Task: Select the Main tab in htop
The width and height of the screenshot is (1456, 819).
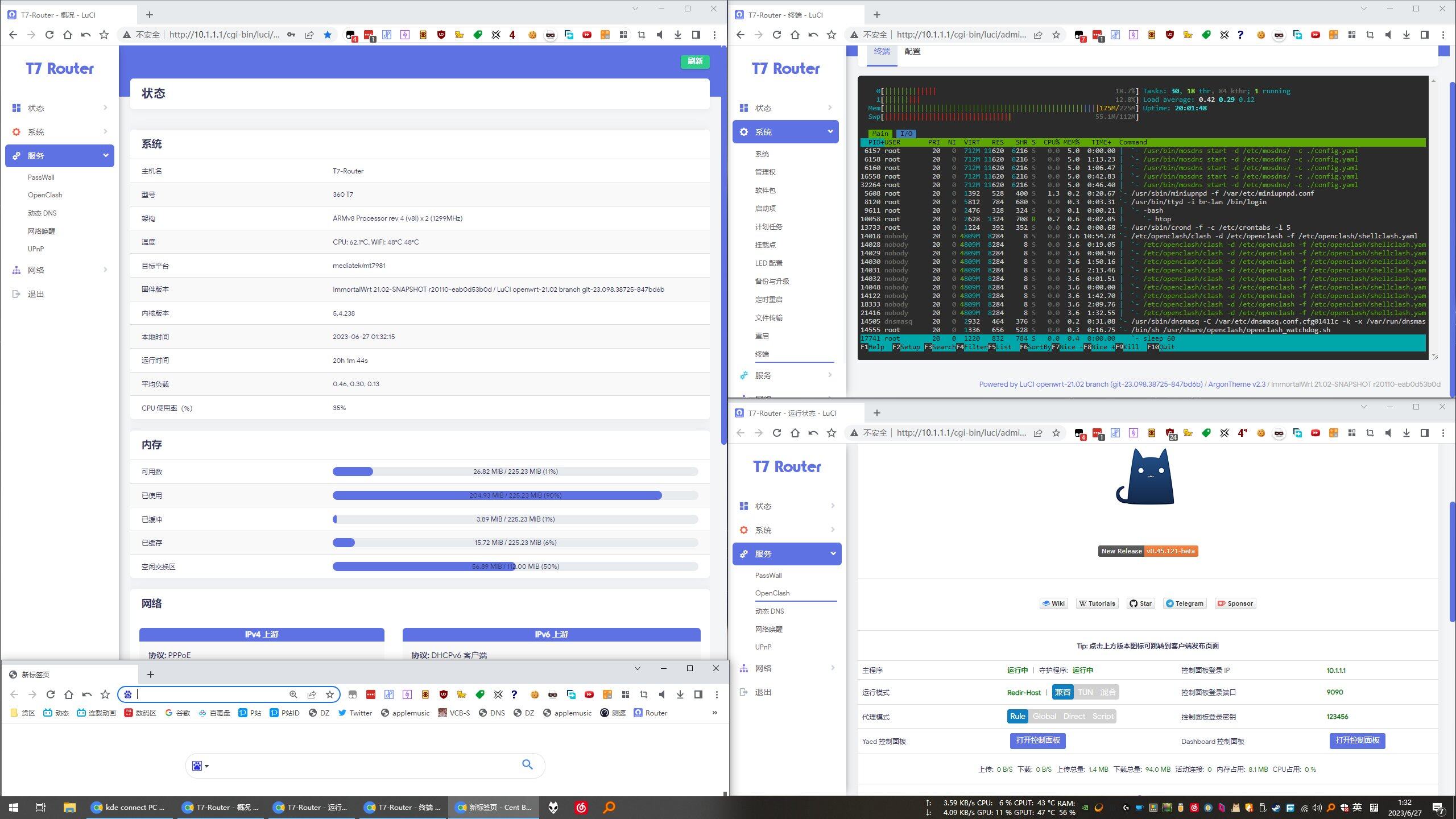Action: [x=880, y=134]
